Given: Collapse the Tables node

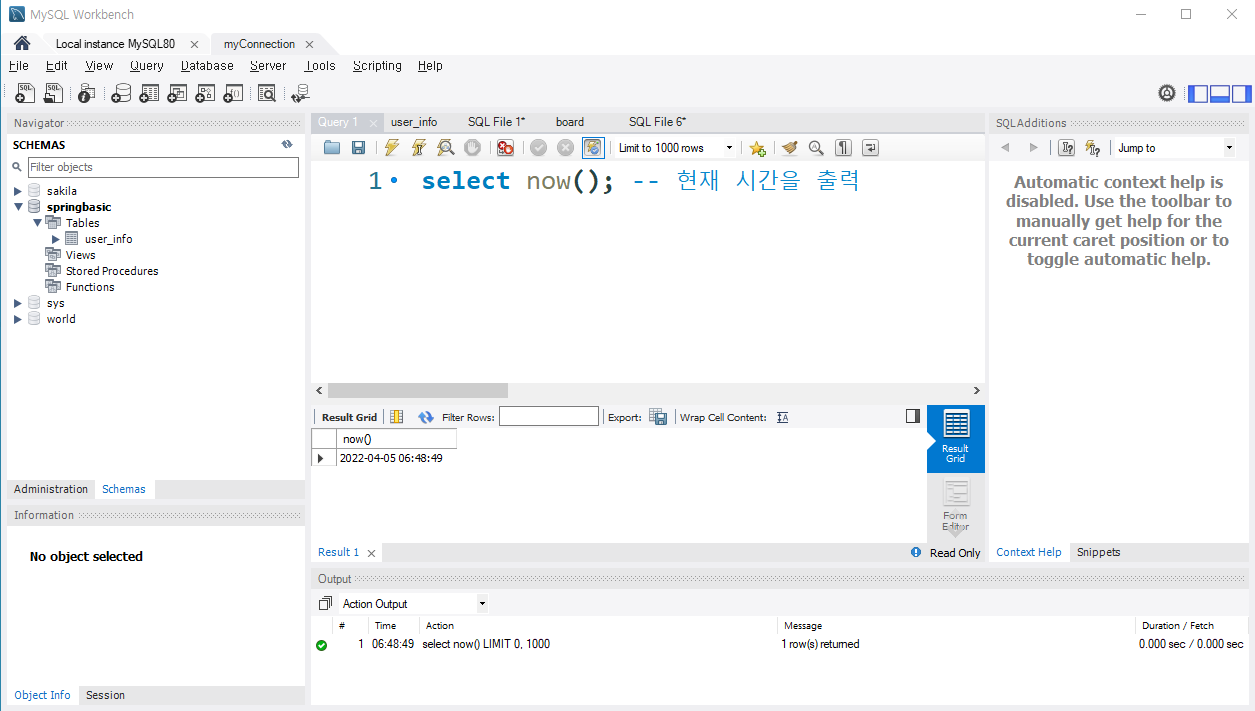Looking at the screenshot, I should pos(37,223).
